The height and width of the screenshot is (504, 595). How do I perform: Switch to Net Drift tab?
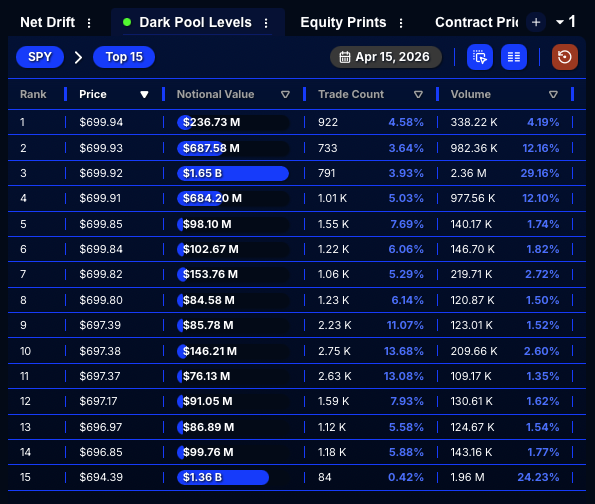[x=47, y=22]
